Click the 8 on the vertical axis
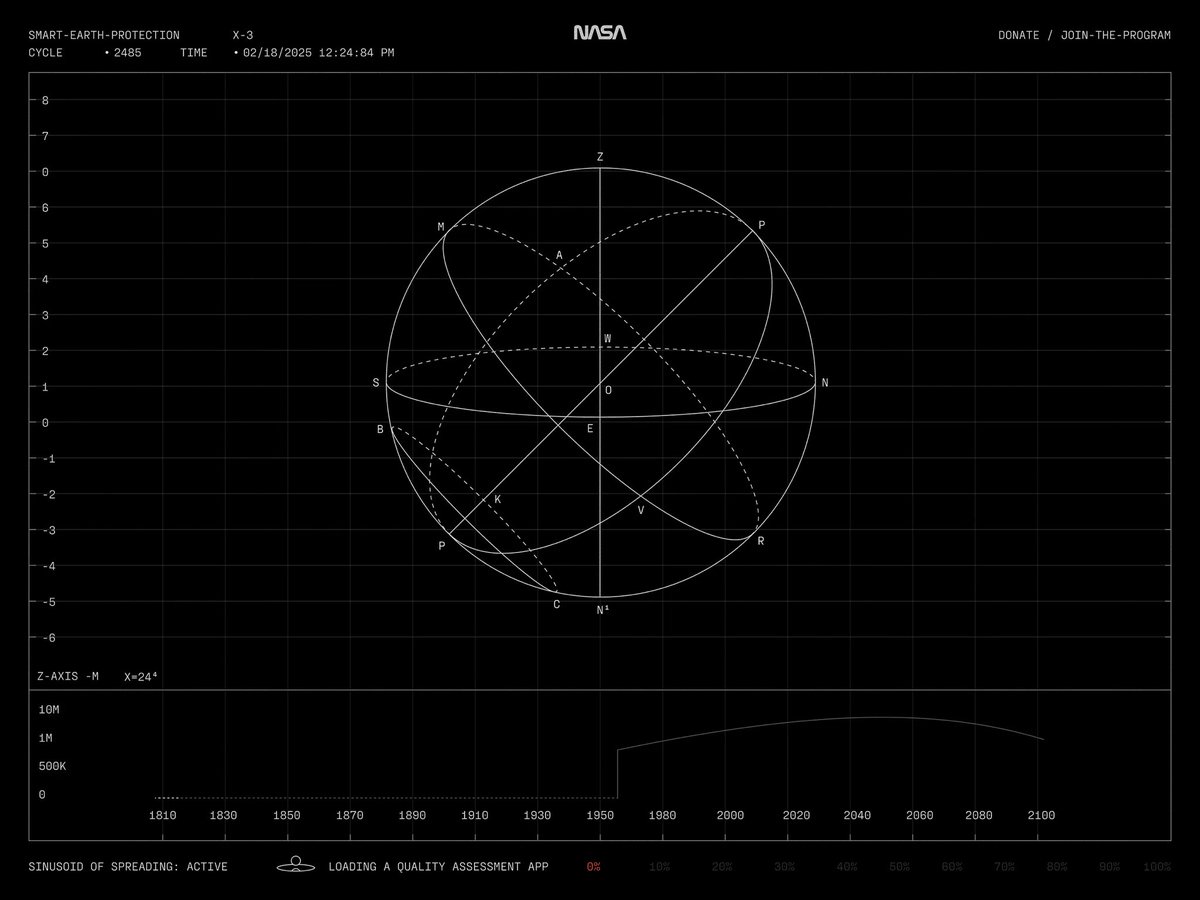The width and height of the screenshot is (1200, 900). point(45,100)
